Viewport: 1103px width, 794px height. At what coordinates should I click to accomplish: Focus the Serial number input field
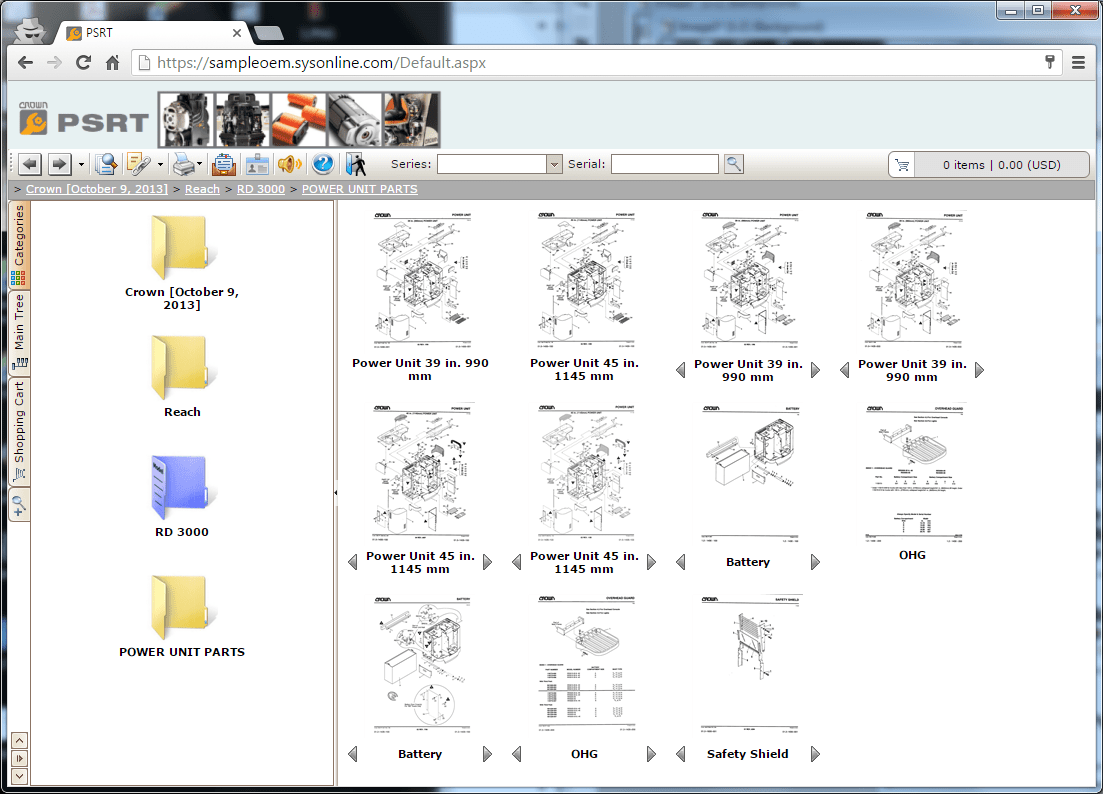(665, 165)
